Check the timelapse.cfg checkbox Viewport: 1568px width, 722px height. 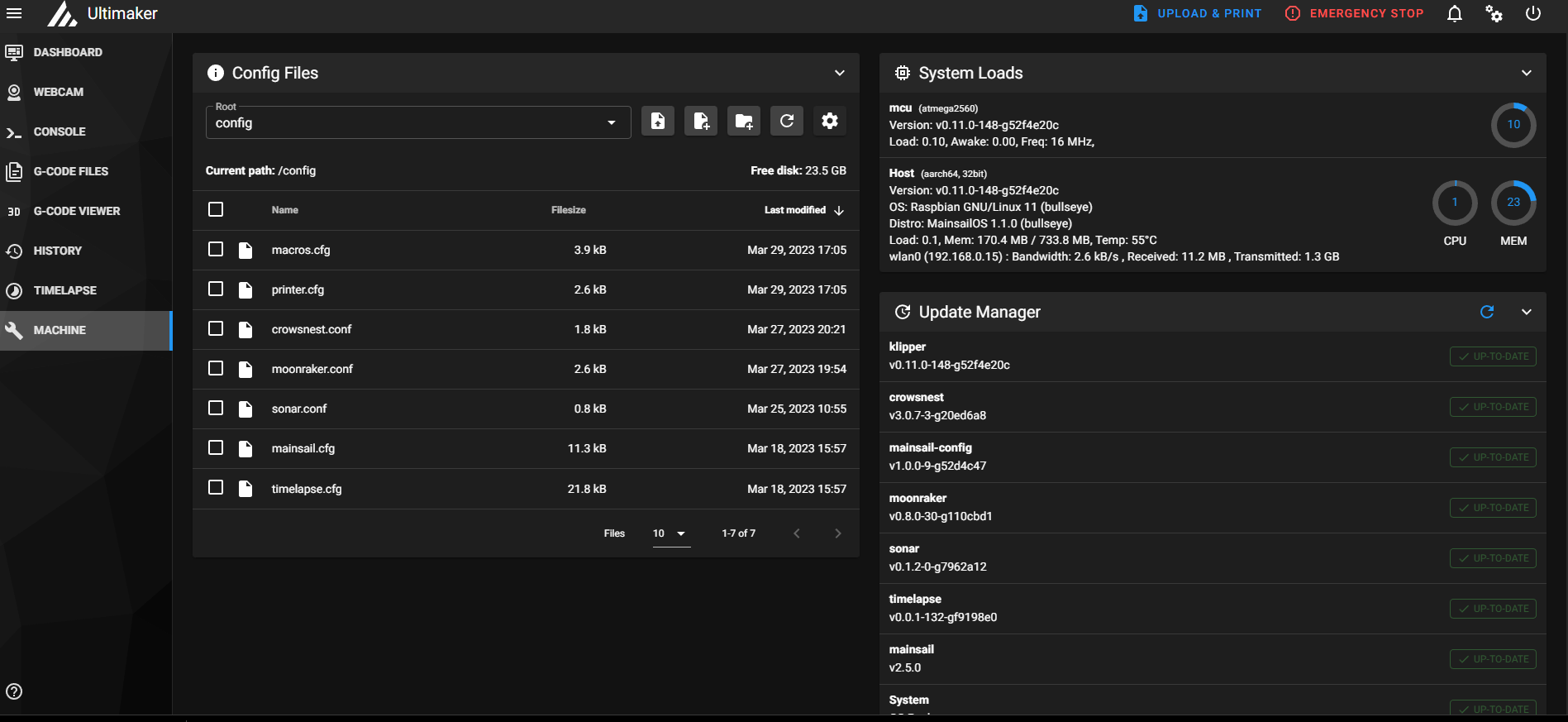216,487
